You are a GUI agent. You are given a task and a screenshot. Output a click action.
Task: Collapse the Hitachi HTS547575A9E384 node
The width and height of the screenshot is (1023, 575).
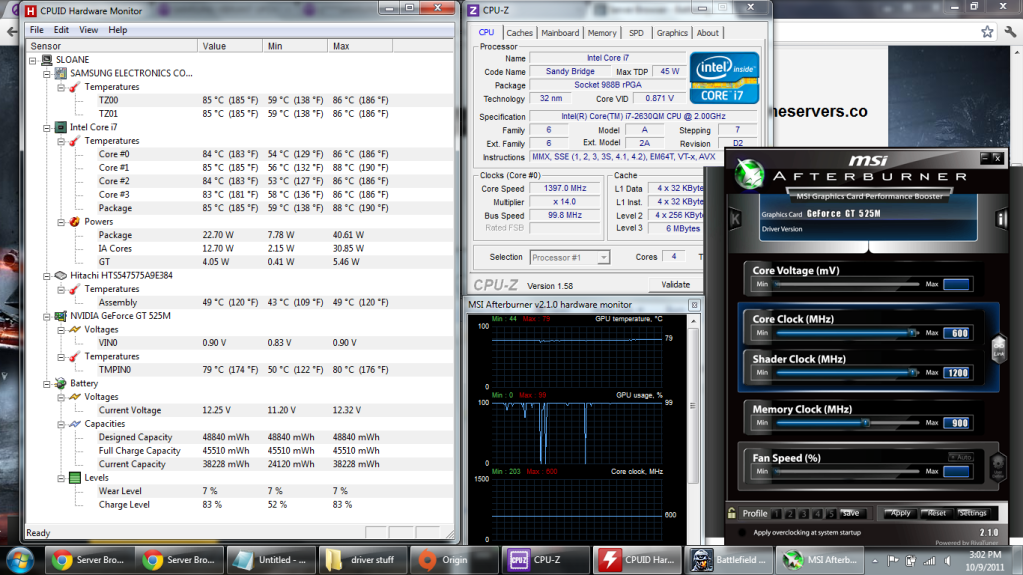coord(47,276)
